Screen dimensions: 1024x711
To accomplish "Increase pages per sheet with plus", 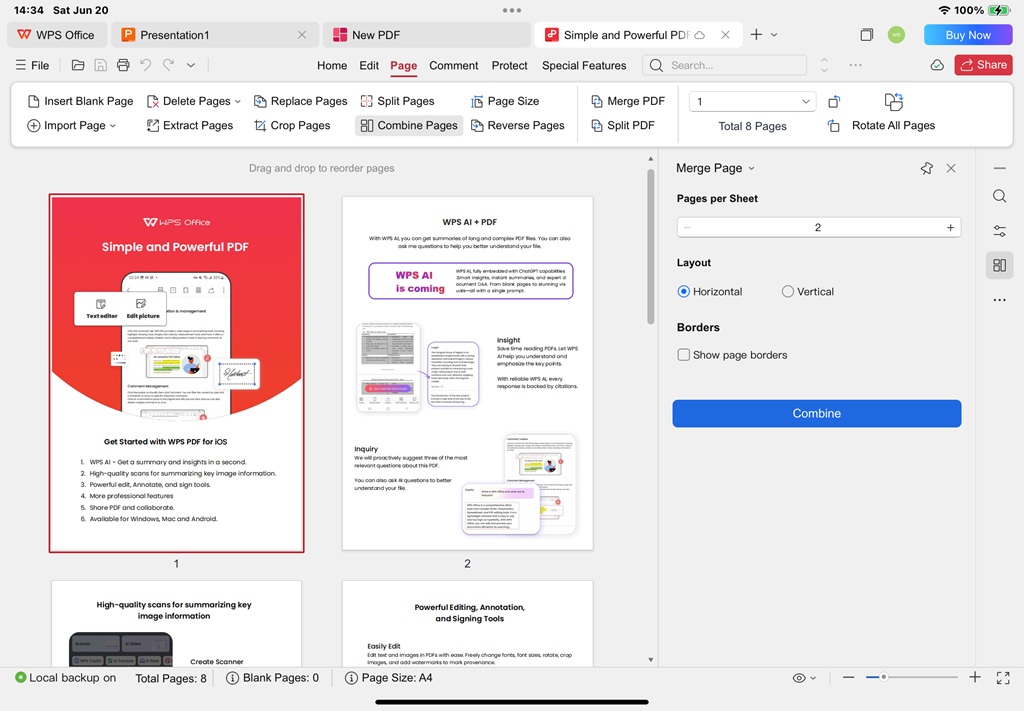I will (950, 227).
